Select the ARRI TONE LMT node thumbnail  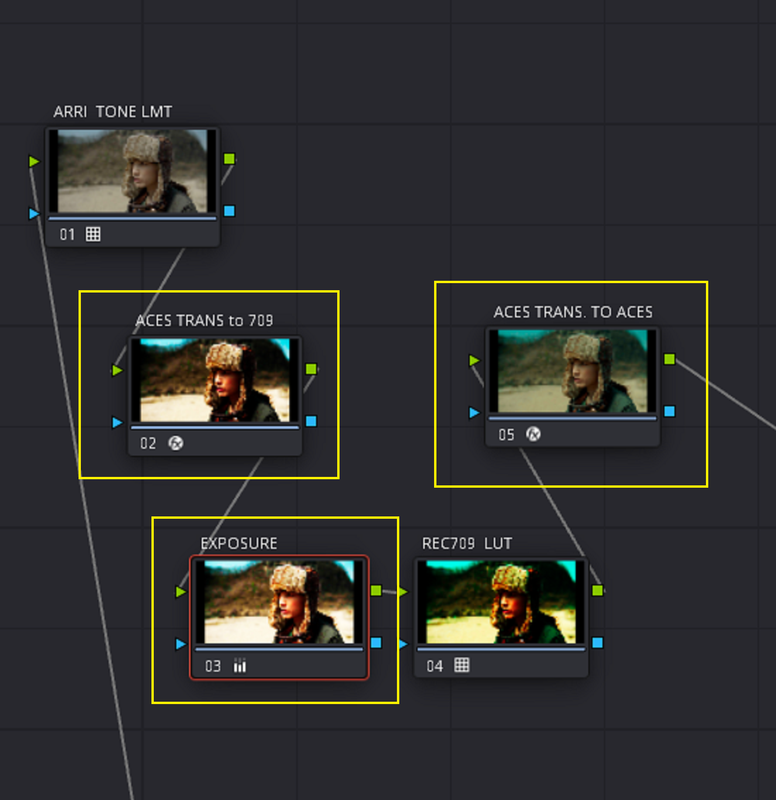click(x=133, y=171)
